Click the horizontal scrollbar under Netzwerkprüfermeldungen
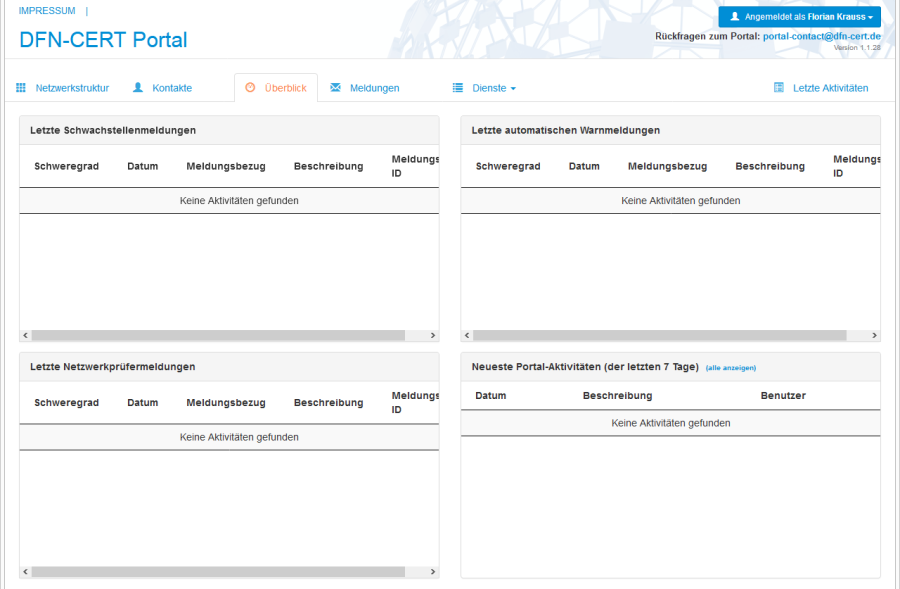This screenshot has width=900, height=589. pyautogui.click(x=220, y=570)
